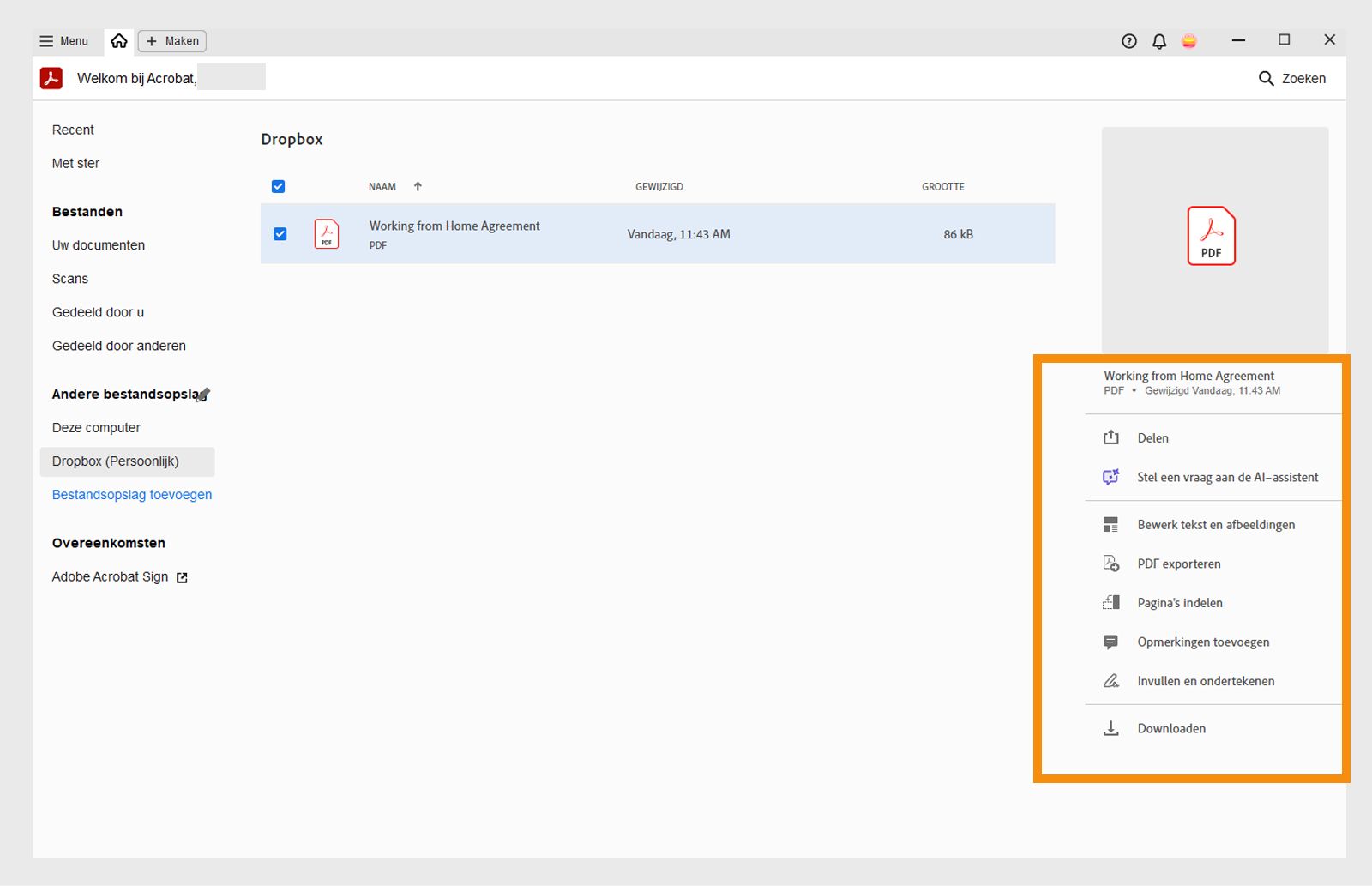The height and width of the screenshot is (886, 1372).
Task: Click the 86 kB size cell
Action: tap(959, 234)
